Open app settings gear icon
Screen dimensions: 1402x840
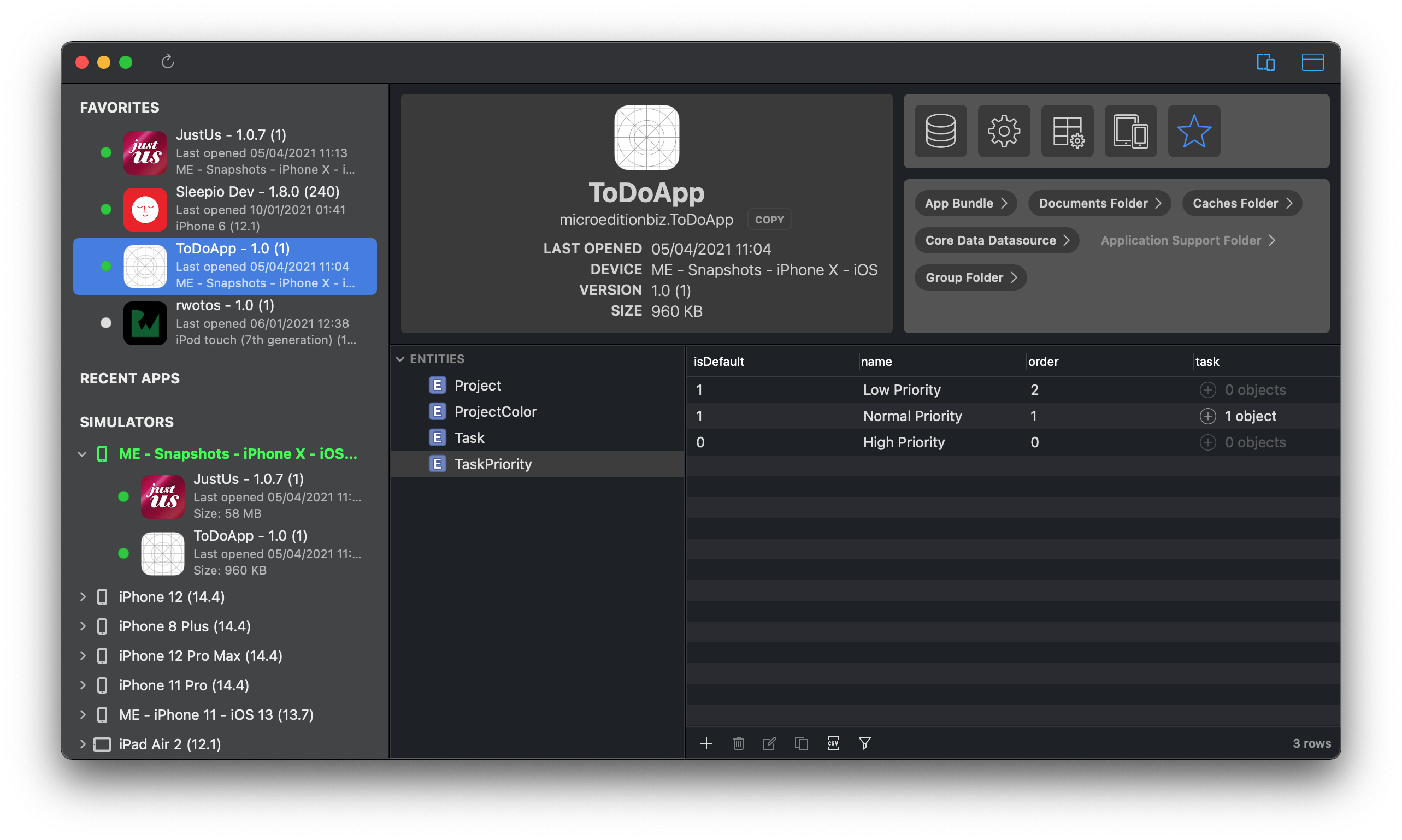(1003, 131)
